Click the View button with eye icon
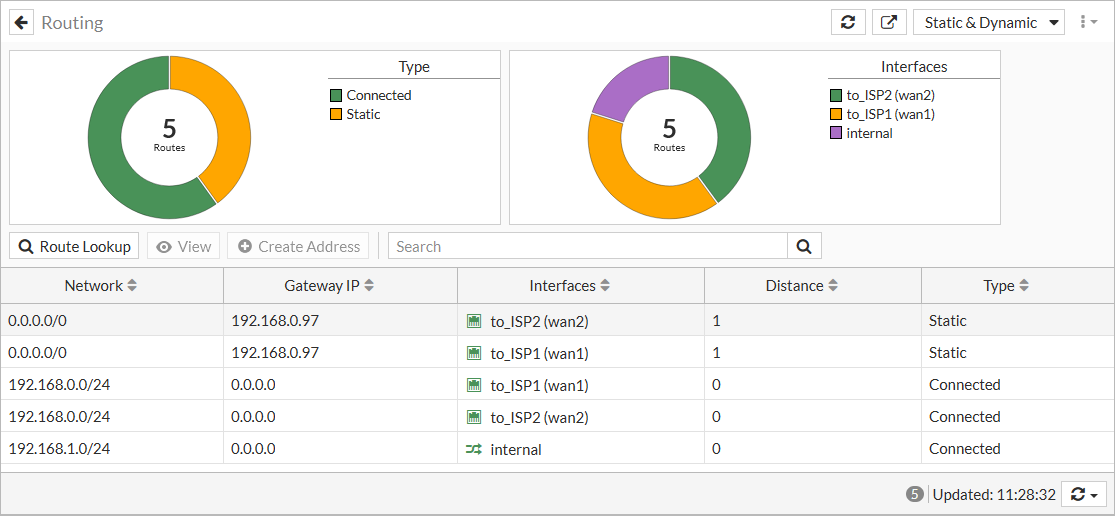Screen dimensions: 1115x516 pos(183,246)
